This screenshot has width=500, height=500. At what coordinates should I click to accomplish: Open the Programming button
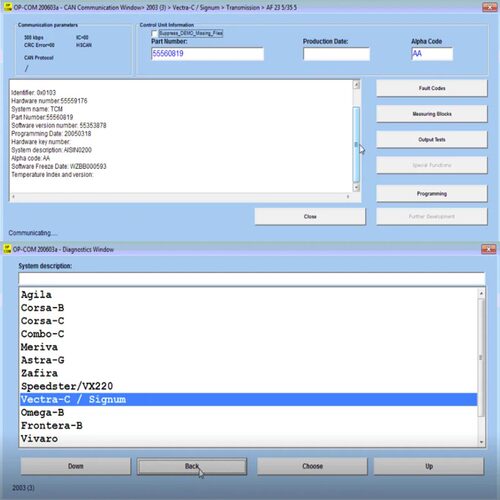[432, 194]
